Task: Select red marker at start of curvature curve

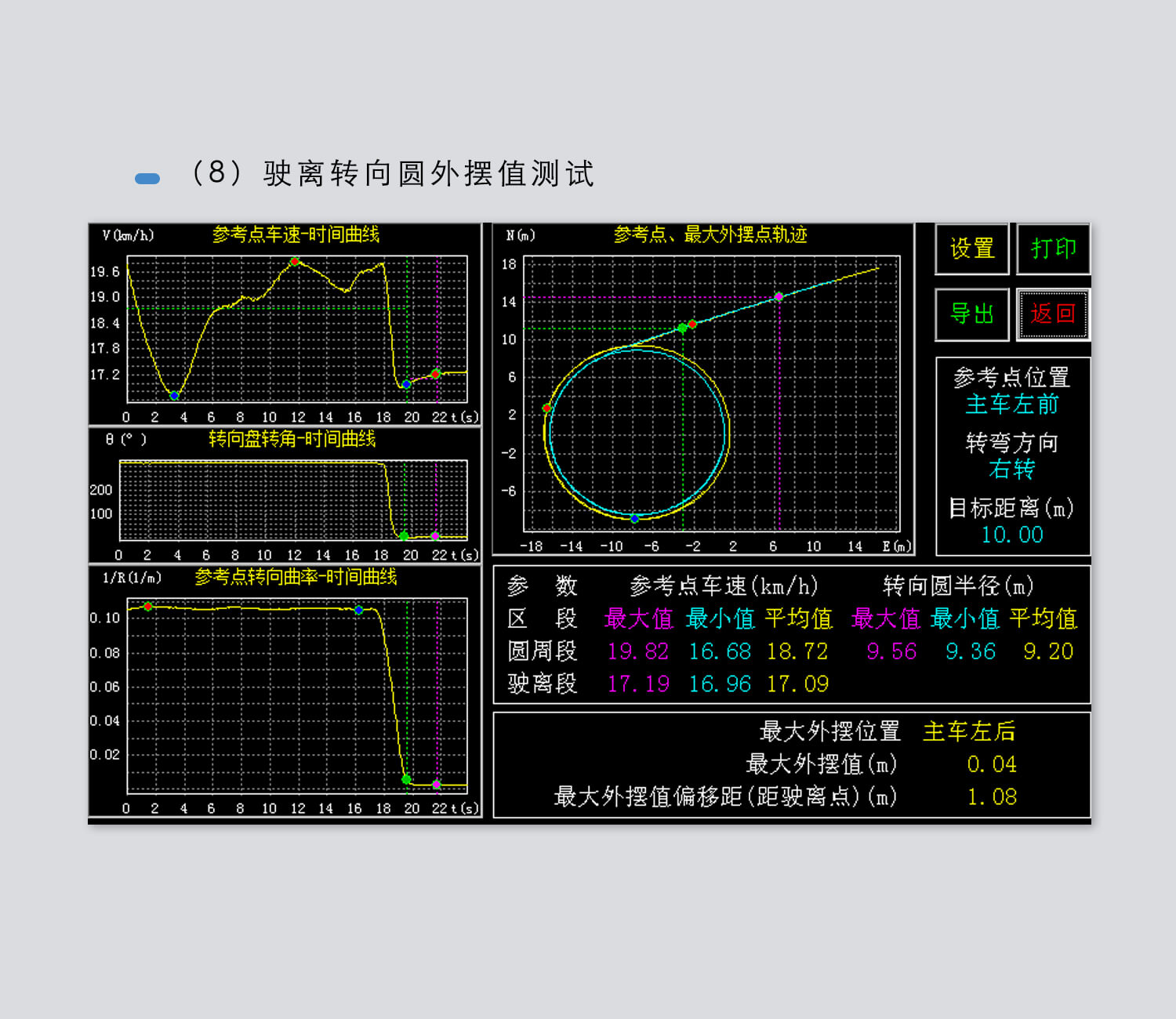Action: coord(147,607)
